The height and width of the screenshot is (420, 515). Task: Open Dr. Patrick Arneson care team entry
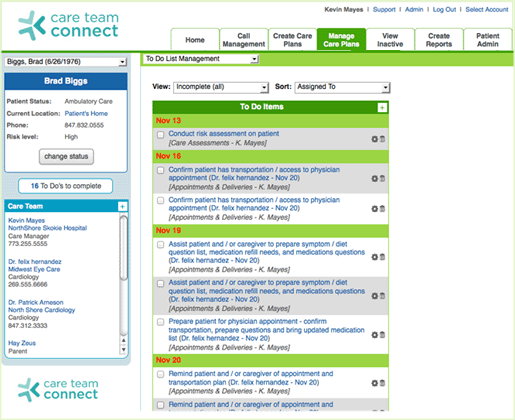[x=36, y=302]
